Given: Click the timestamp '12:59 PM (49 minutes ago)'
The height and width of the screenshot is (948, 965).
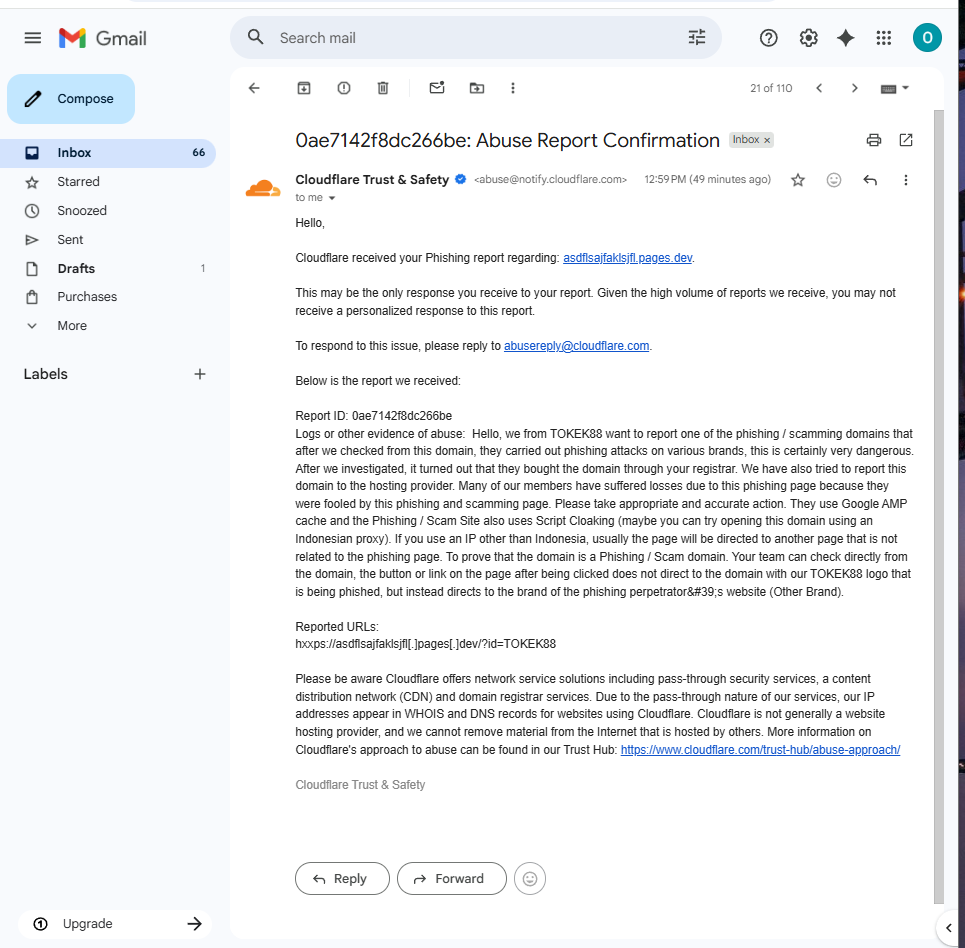Looking at the screenshot, I should [707, 179].
